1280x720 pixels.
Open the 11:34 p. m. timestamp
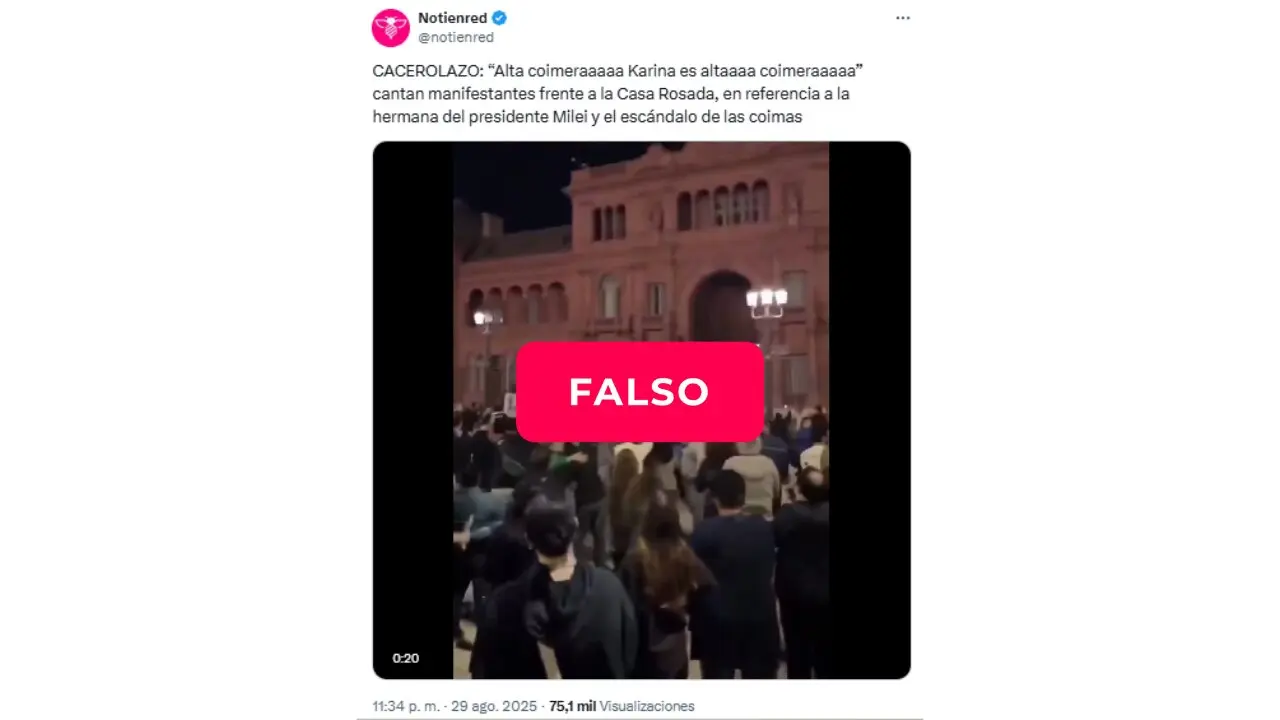[406, 706]
